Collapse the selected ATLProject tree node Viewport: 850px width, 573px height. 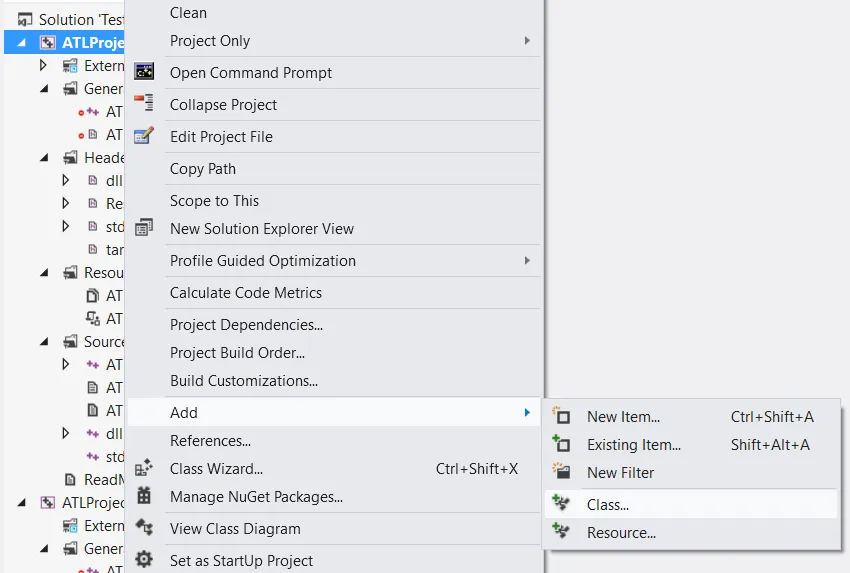click(23, 43)
